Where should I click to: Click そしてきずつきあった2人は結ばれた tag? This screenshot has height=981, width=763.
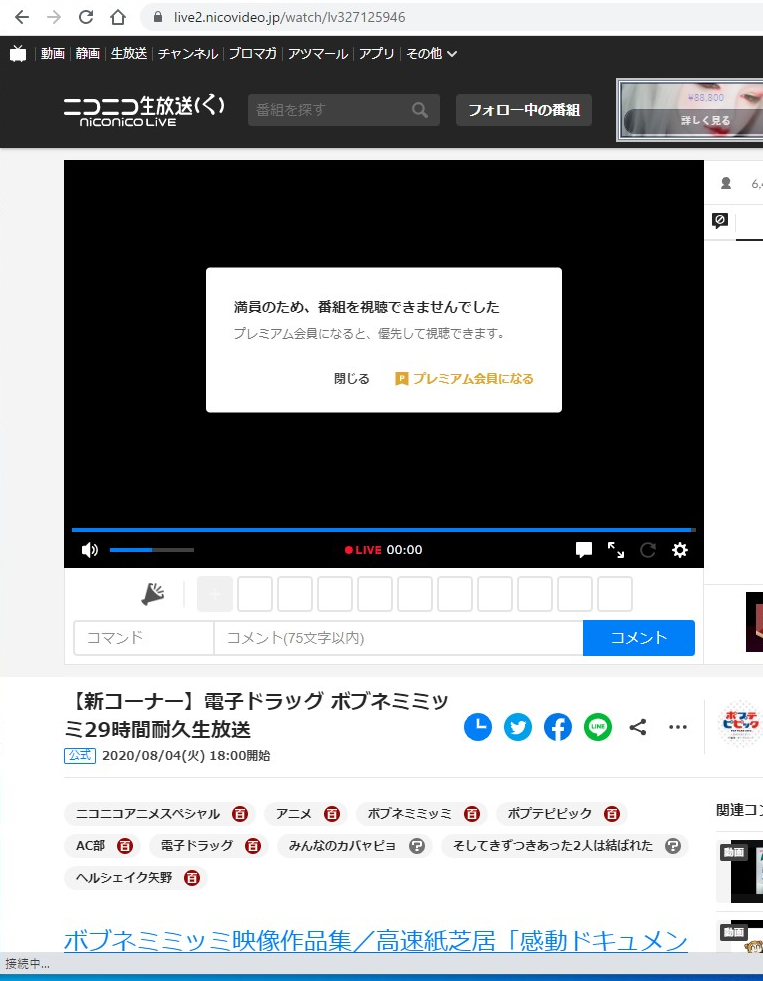[x=553, y=846]
